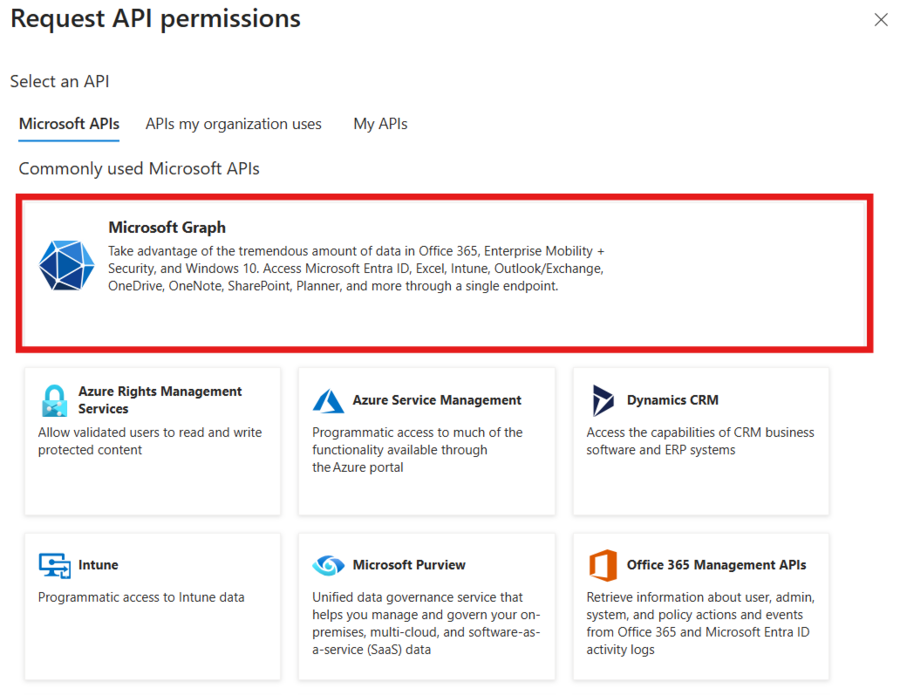Viewport: 900px width, 695px height.
Task: Click the 'Commonly used Microsoft APIs' heading
Action: tap(139, 169)
